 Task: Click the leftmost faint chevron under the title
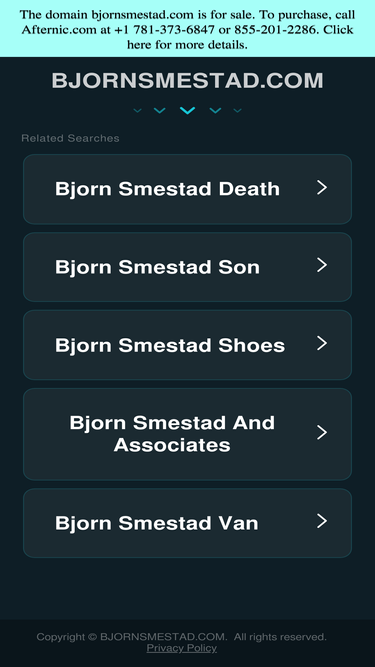(137, 111)
